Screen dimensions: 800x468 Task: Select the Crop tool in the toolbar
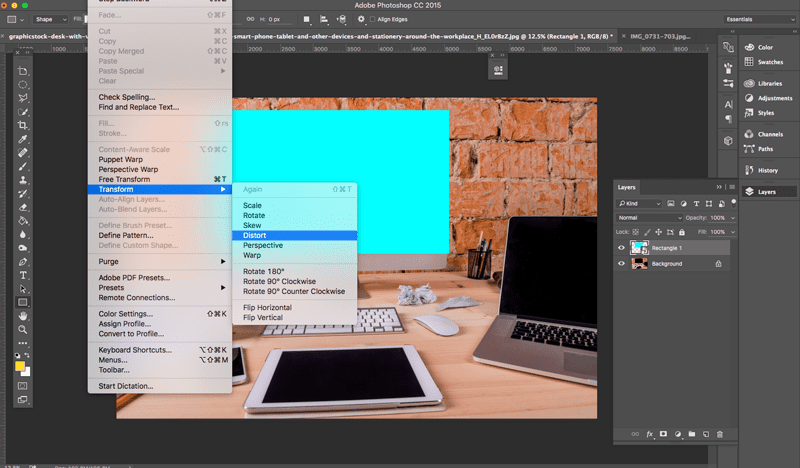[x=23, y=125]
